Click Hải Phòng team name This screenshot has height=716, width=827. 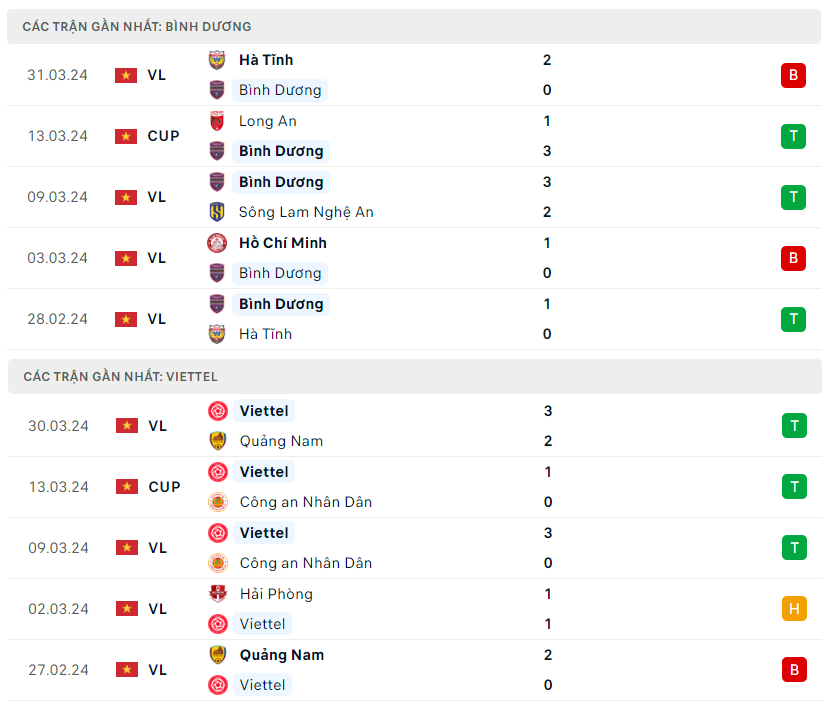[276, 594]
